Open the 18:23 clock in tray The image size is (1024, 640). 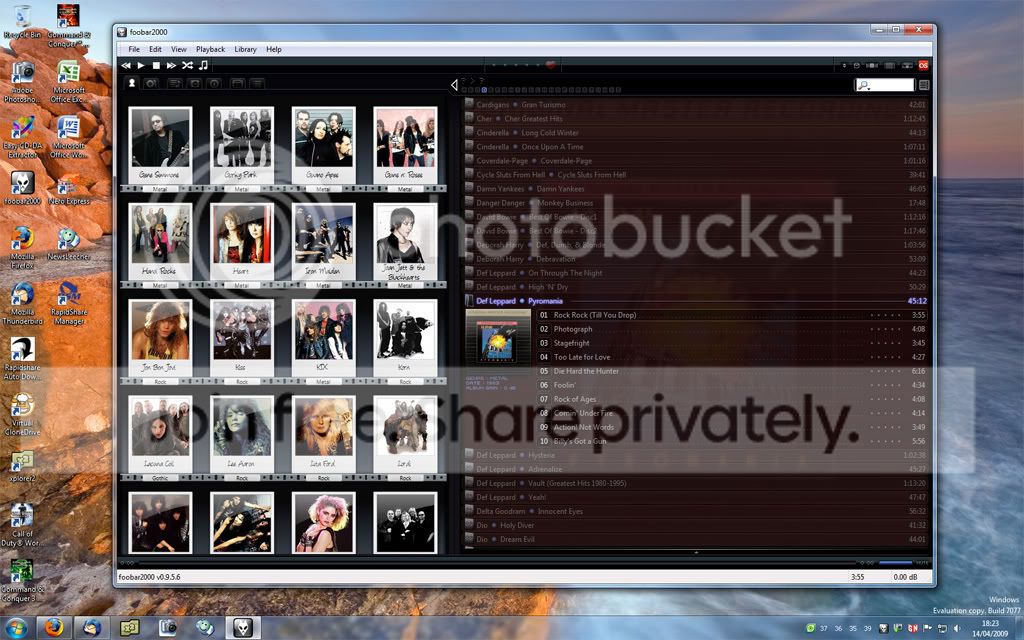(x=989, y=628)
